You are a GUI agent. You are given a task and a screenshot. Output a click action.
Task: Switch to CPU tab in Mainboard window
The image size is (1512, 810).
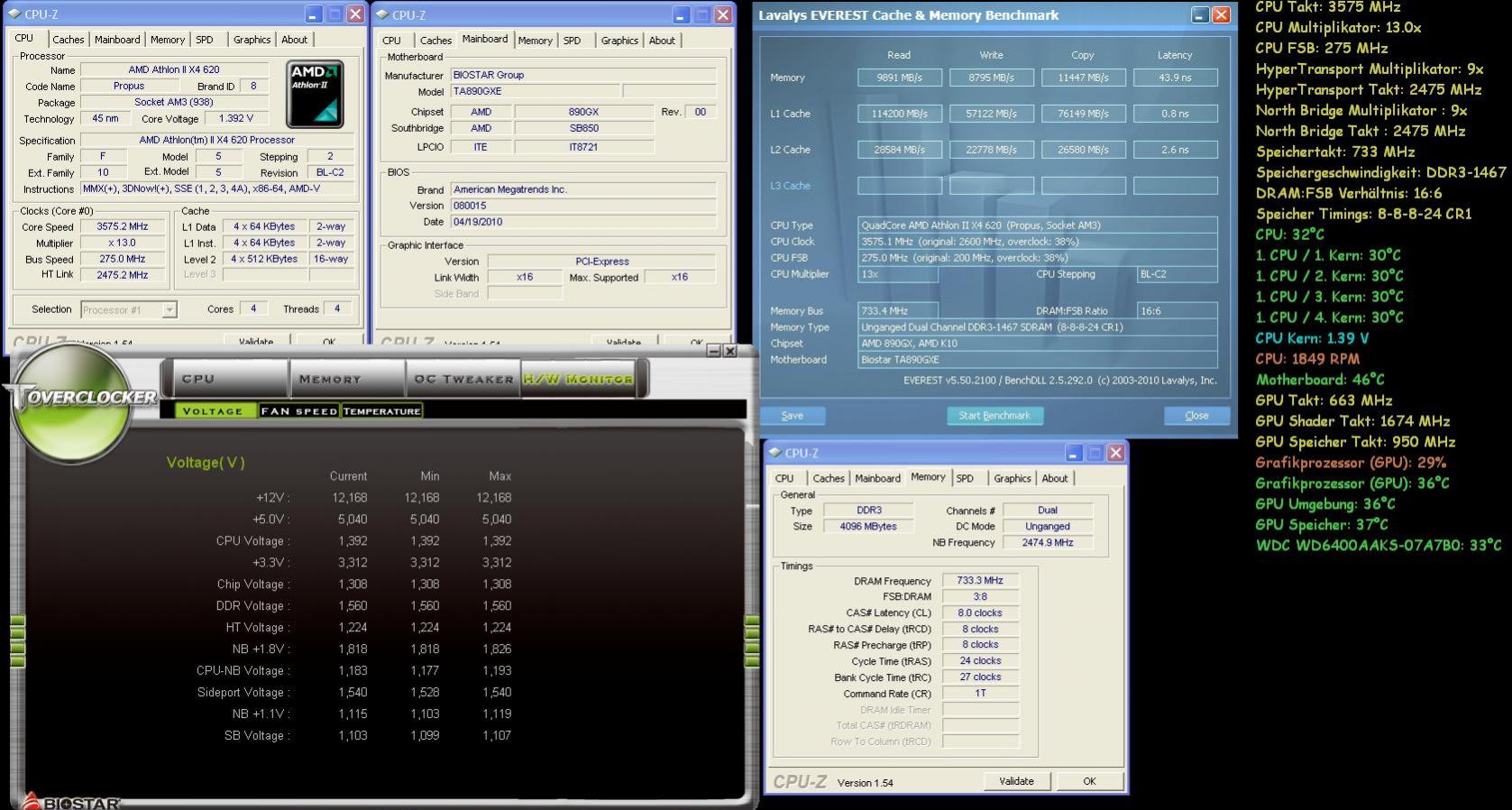(x=391, y=41)
